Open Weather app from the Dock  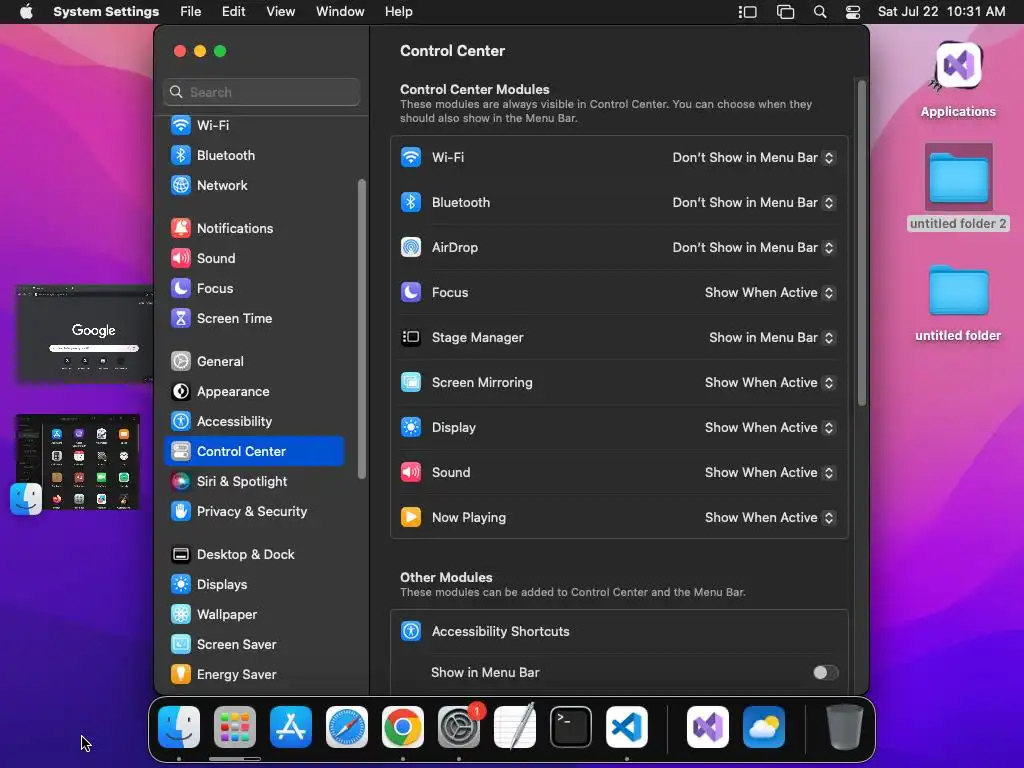pyautogui.click(x=764, y=727)
